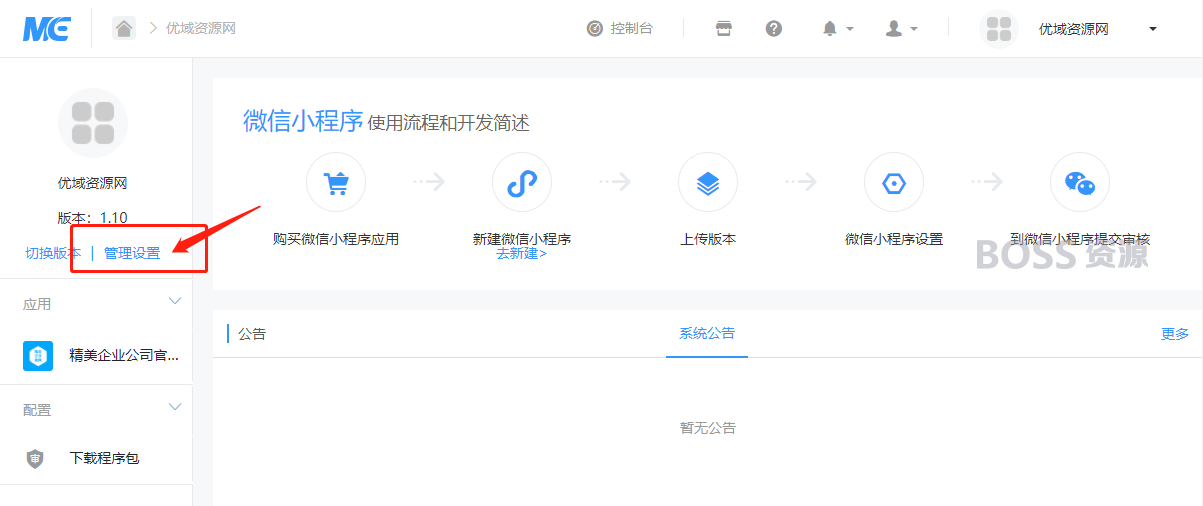Open the 控制台 console link
The image size is (1203, 506).
tap(631, 28)
